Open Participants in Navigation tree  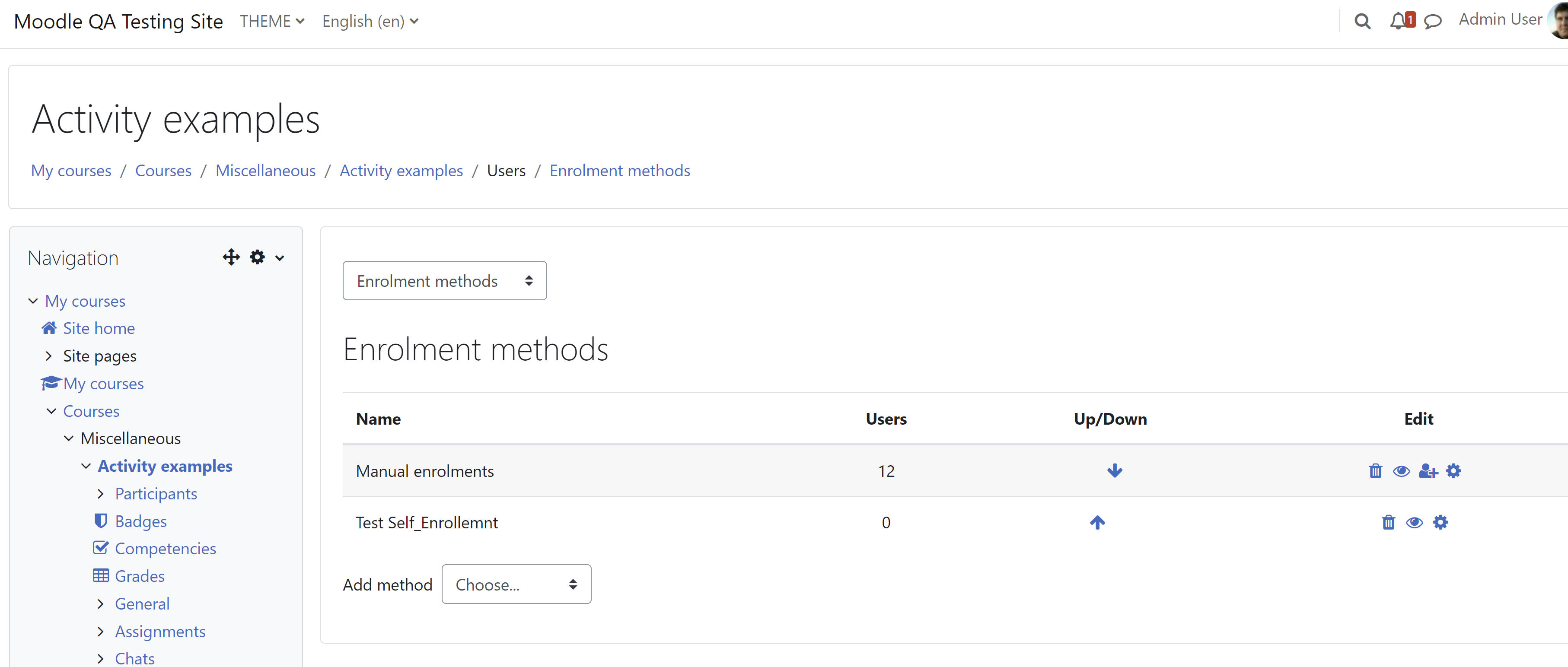pos(156,494)
